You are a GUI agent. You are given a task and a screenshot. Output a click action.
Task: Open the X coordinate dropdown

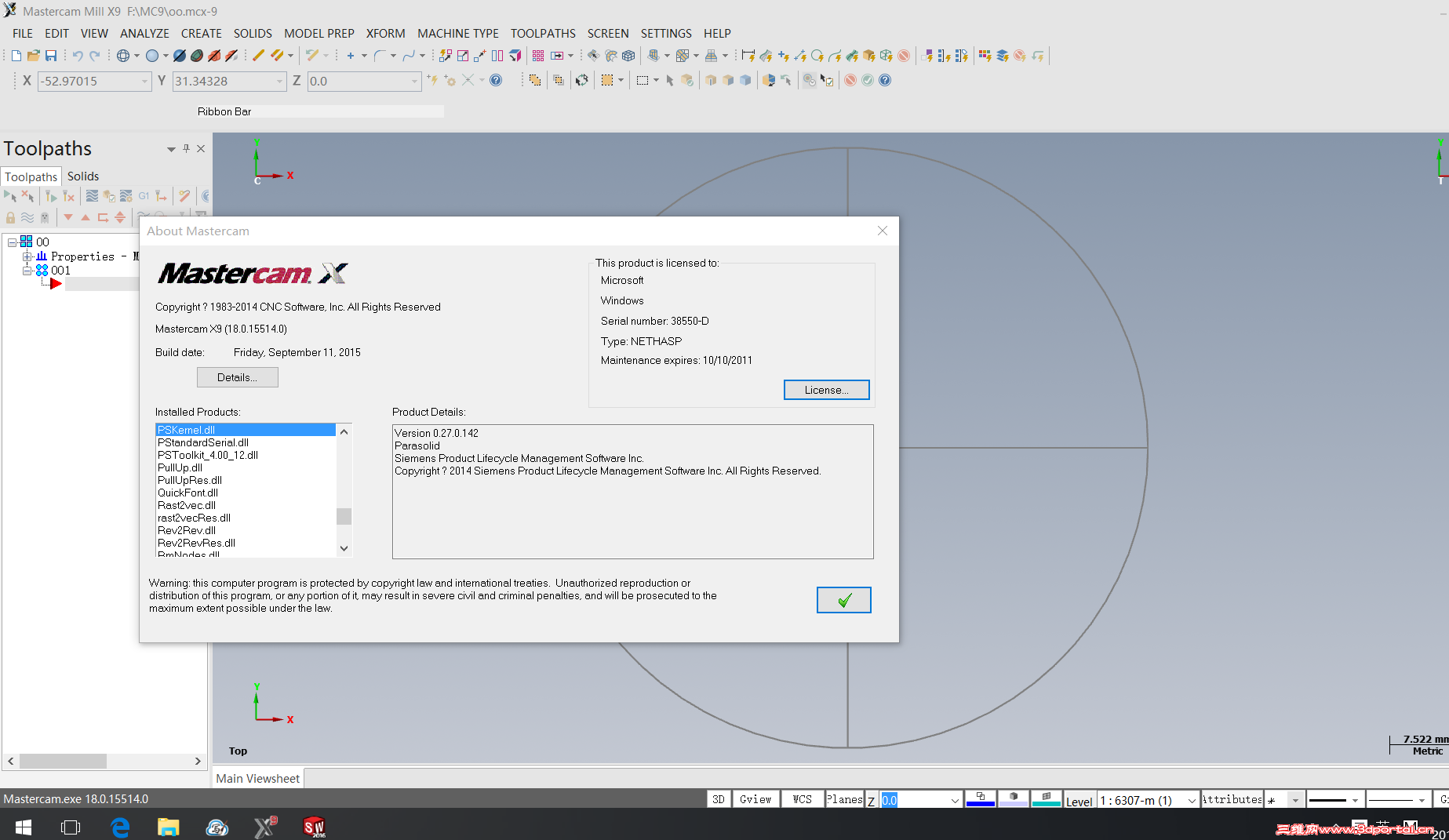point(145,81)
